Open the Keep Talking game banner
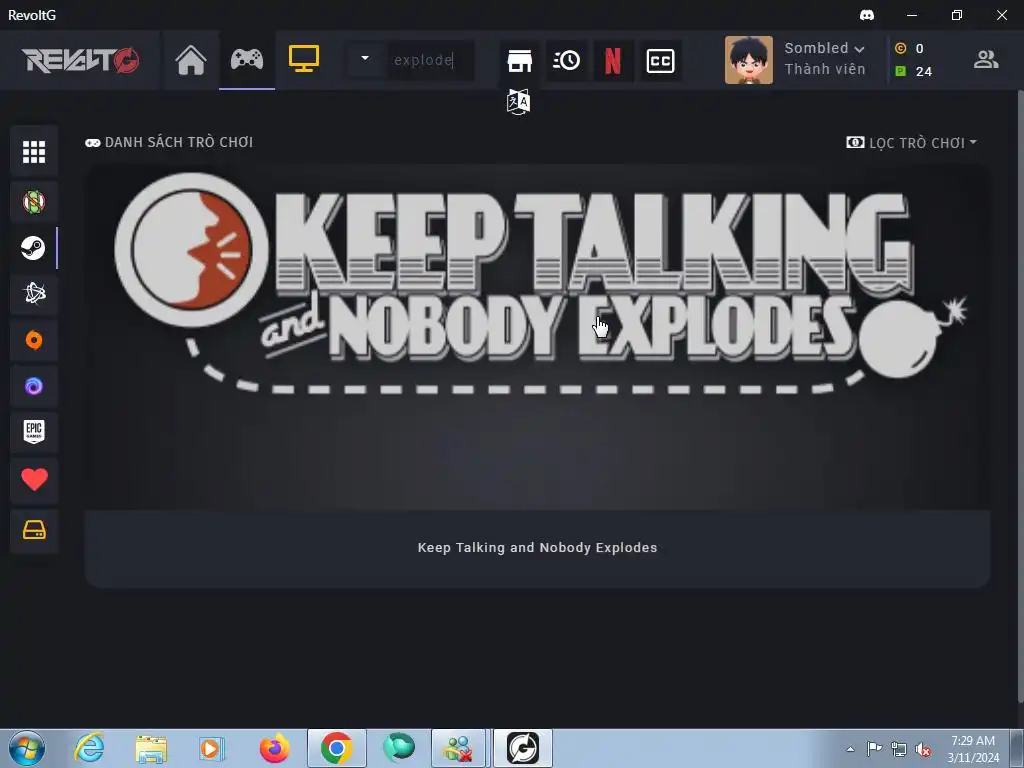Viewport: 1024px width, 768px height. 537,337
